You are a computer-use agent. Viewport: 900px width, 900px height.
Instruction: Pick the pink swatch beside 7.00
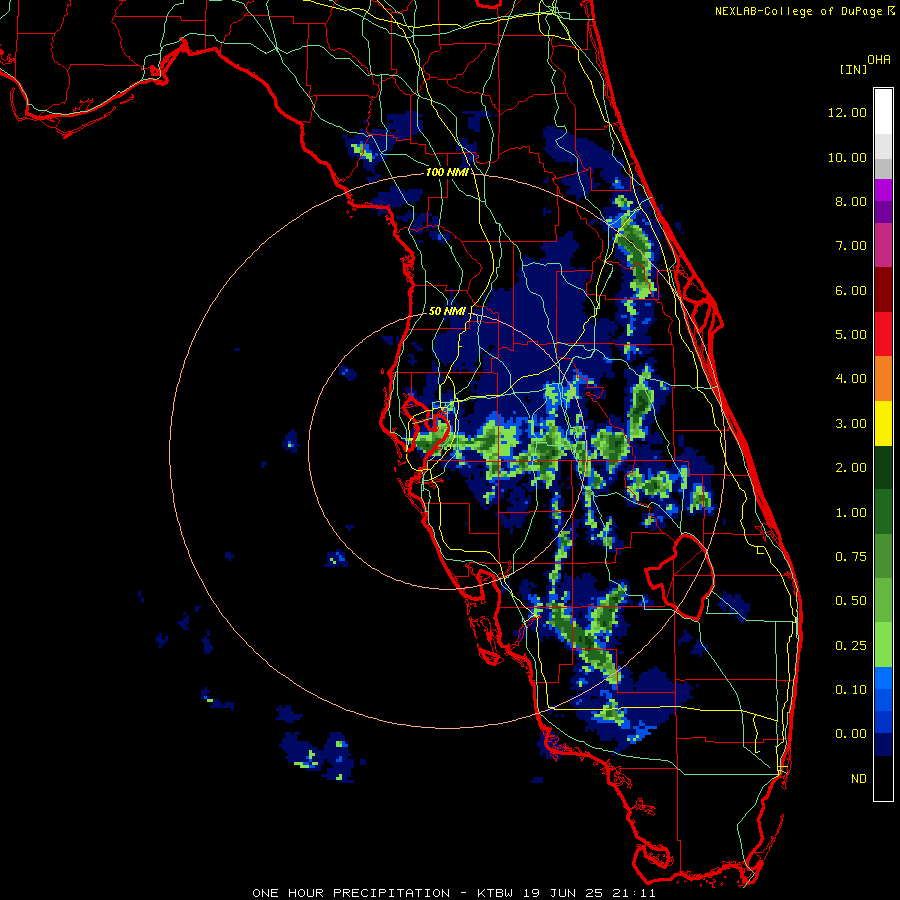click(x=883, y=246)
